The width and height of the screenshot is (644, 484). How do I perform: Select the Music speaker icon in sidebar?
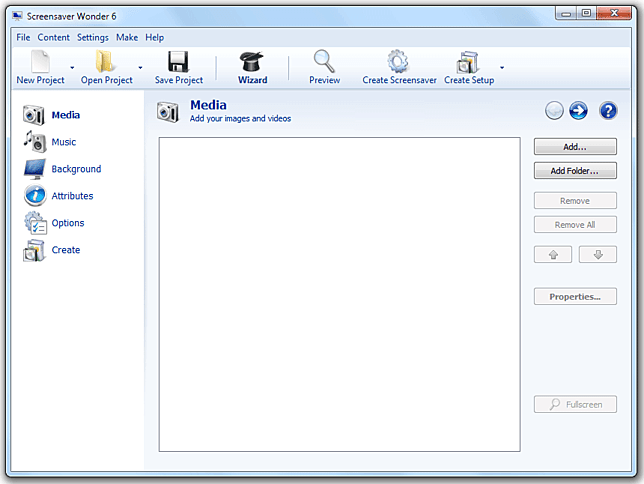pos(34,141)
